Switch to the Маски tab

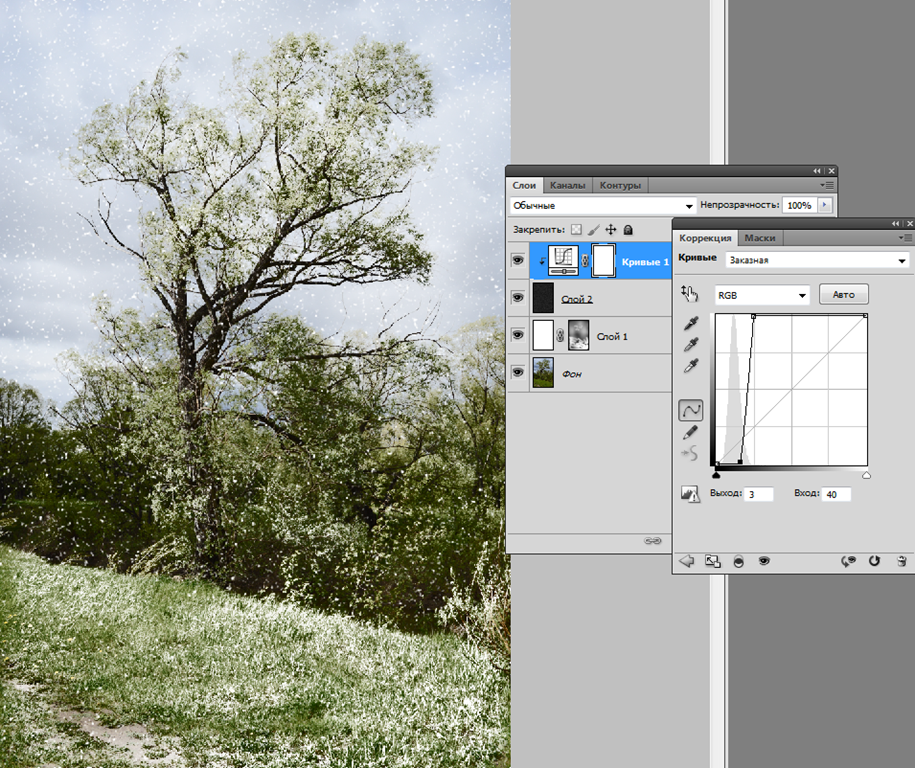[x=760, y=238]
